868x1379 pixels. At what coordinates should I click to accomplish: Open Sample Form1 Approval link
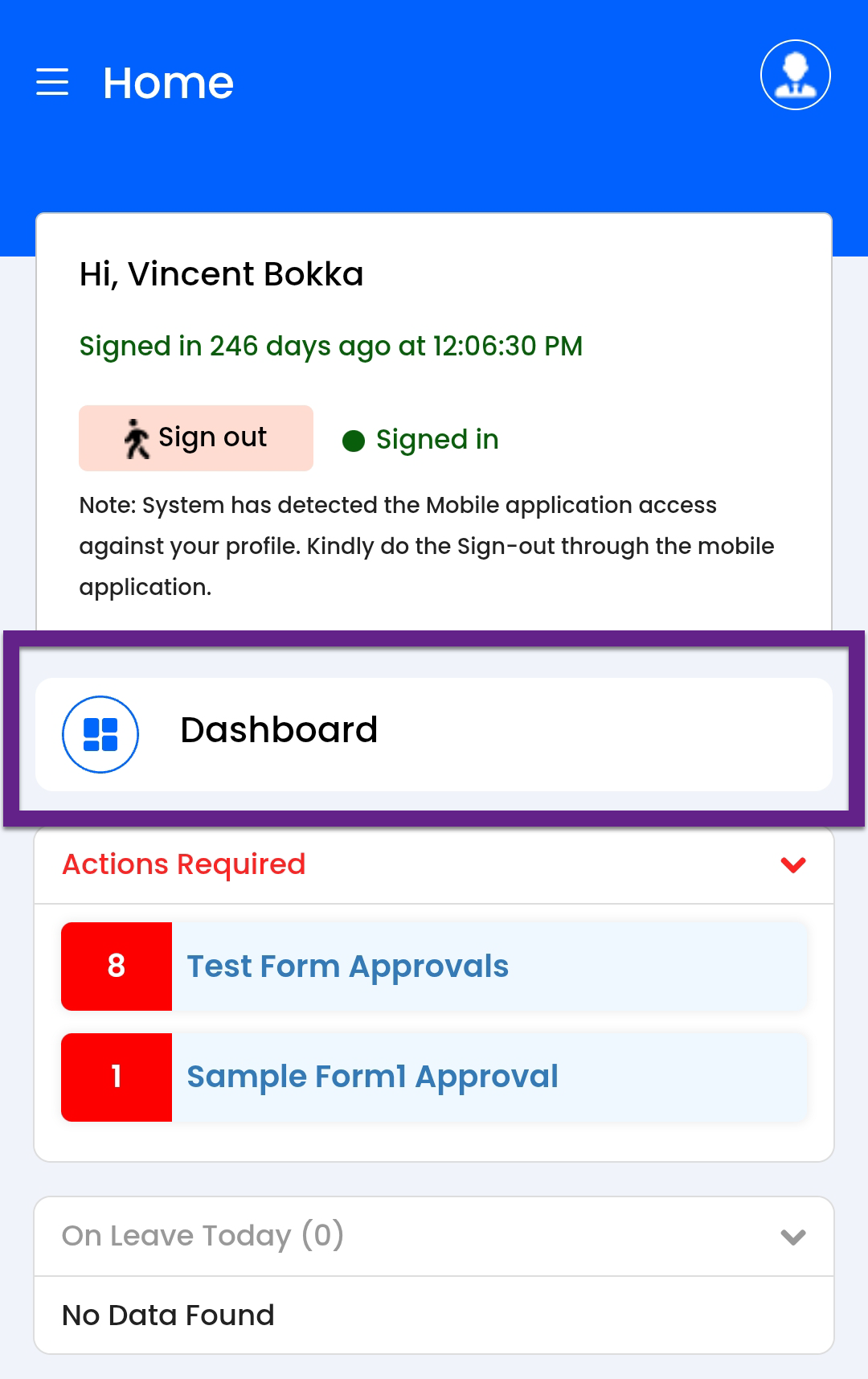[372, 1077]
